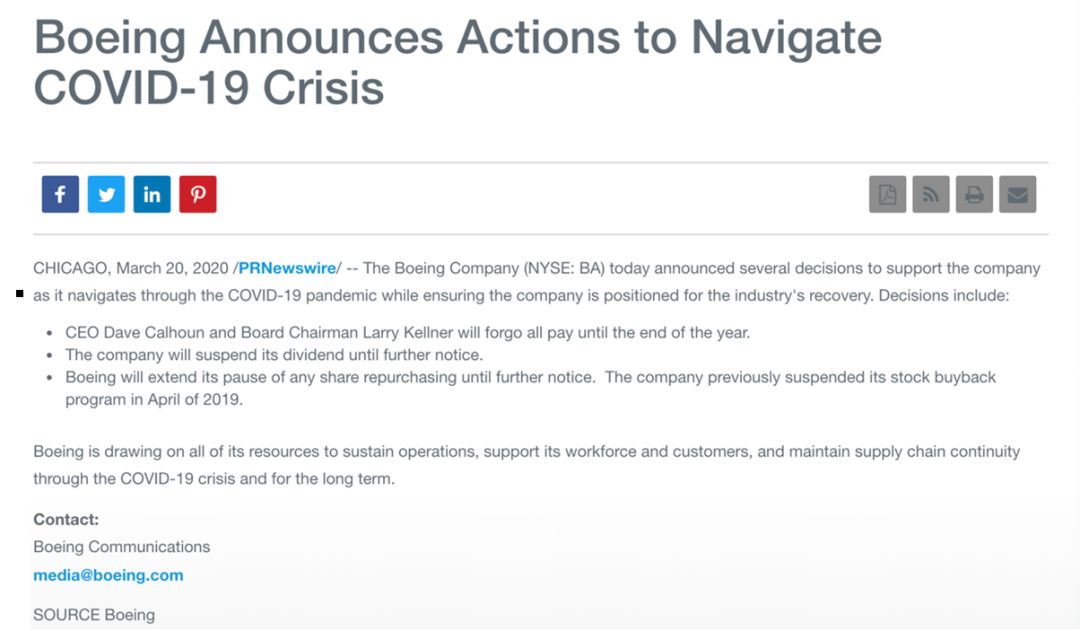
Task: Click the suspend its dividend bullet
Action: pos(274,355)
